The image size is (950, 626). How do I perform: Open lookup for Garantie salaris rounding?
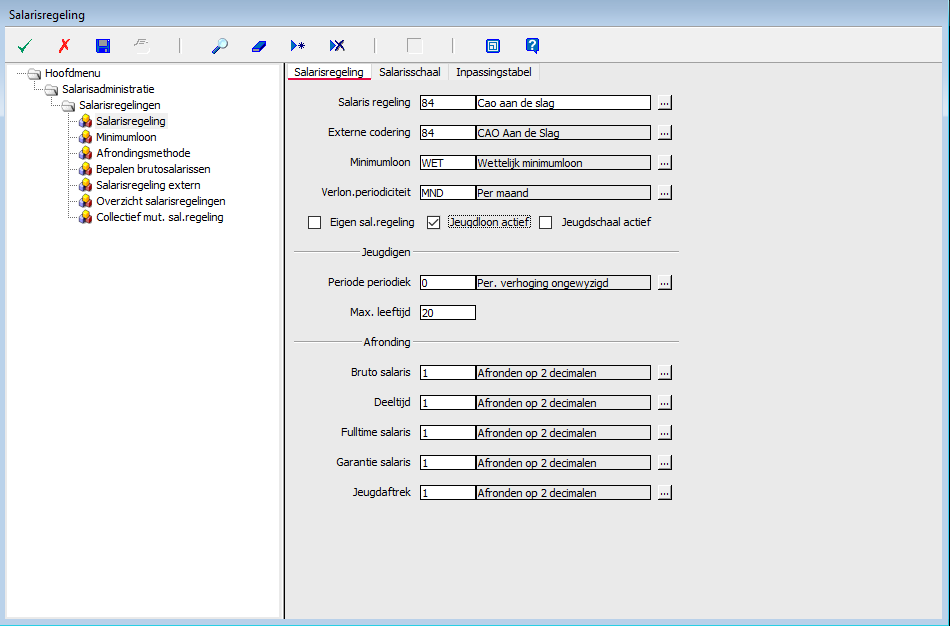pos(665,462)
